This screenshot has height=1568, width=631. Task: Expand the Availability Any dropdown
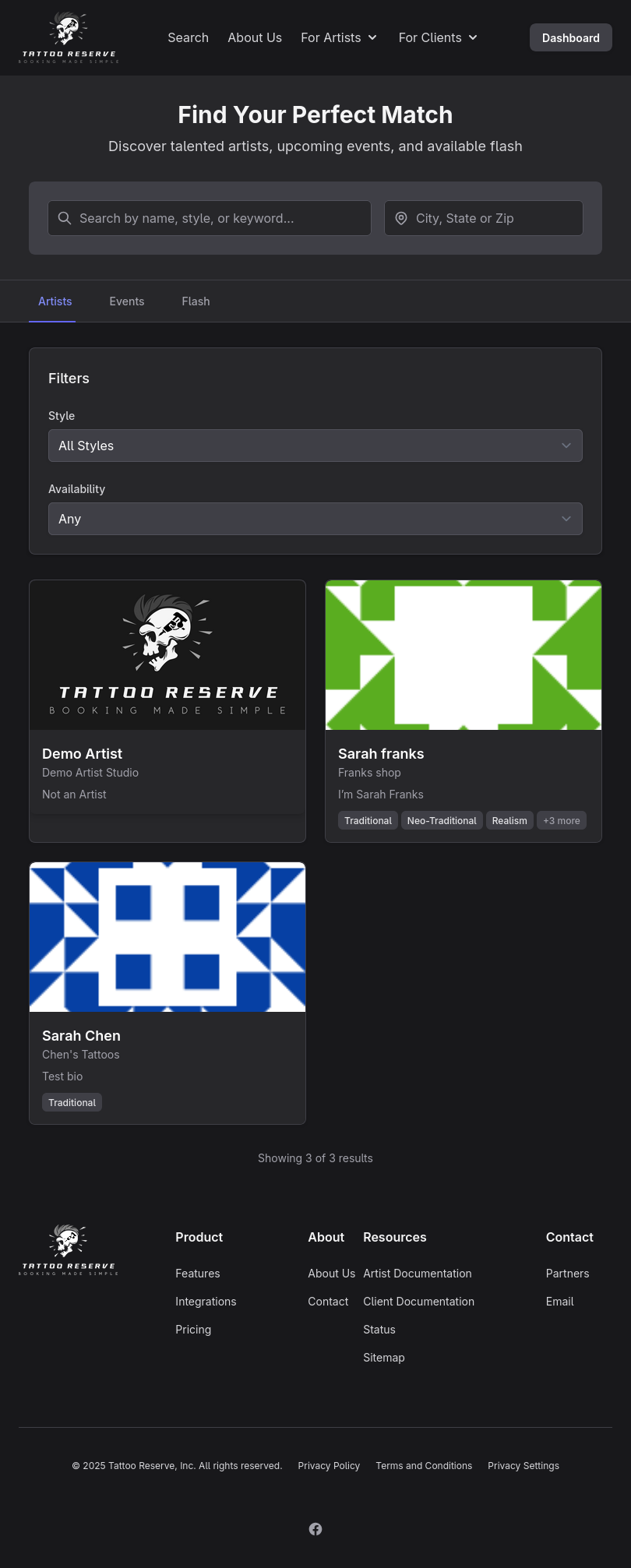tap(315, 519)
